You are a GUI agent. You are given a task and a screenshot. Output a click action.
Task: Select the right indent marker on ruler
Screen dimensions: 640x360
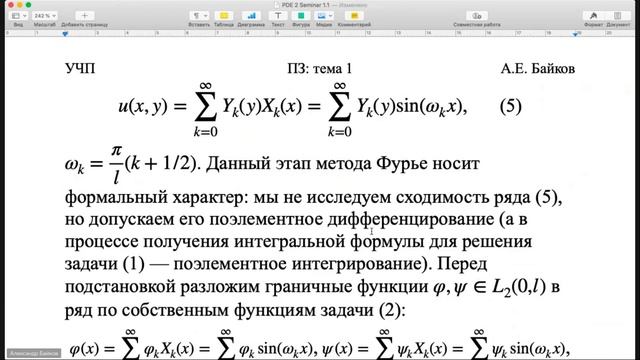coord(575,34)
